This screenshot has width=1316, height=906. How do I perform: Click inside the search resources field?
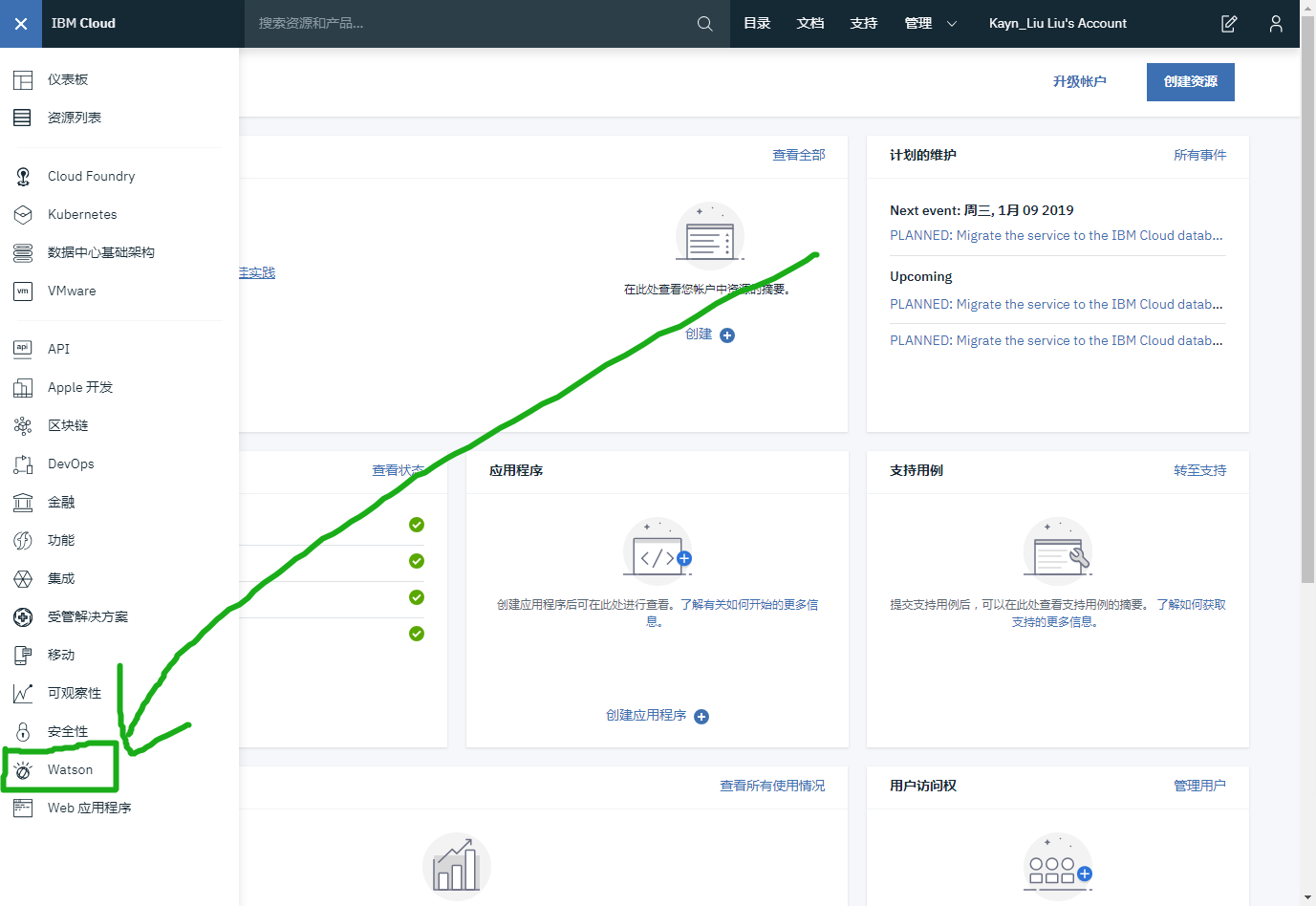click(x=430, y=23)
